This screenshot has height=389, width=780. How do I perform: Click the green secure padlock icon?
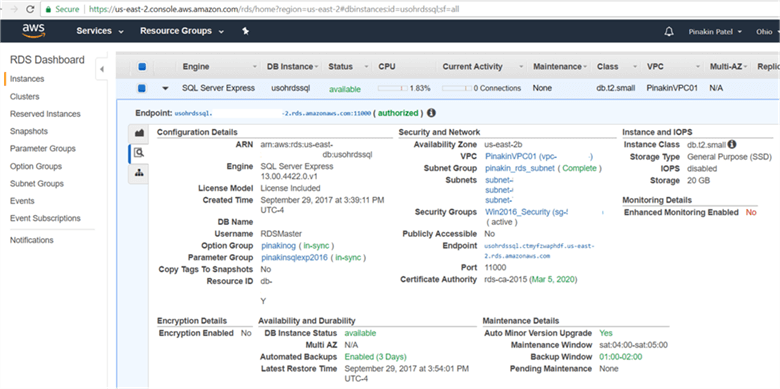[48, 9]
